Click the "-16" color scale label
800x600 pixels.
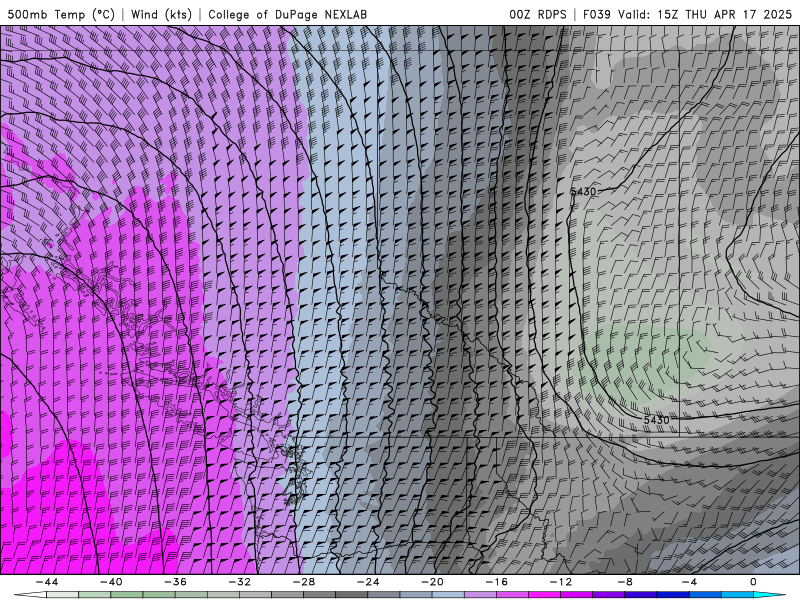click(x=496, y=582)
